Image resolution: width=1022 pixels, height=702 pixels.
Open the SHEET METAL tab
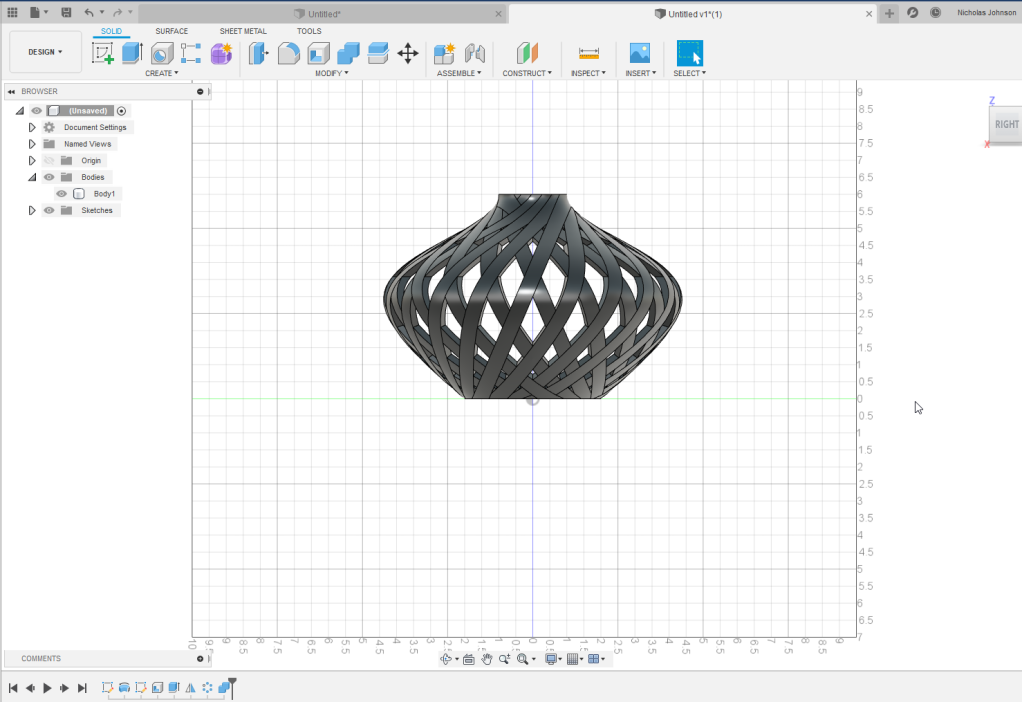[243, 31]
